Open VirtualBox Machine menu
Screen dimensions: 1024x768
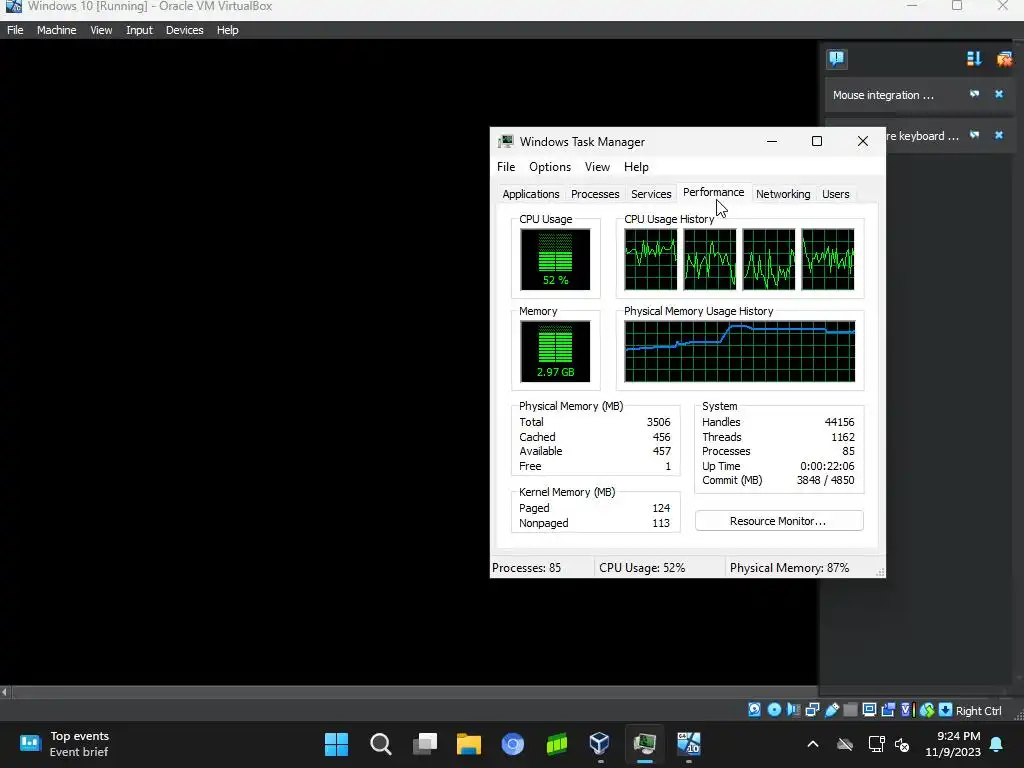point(56,30)
